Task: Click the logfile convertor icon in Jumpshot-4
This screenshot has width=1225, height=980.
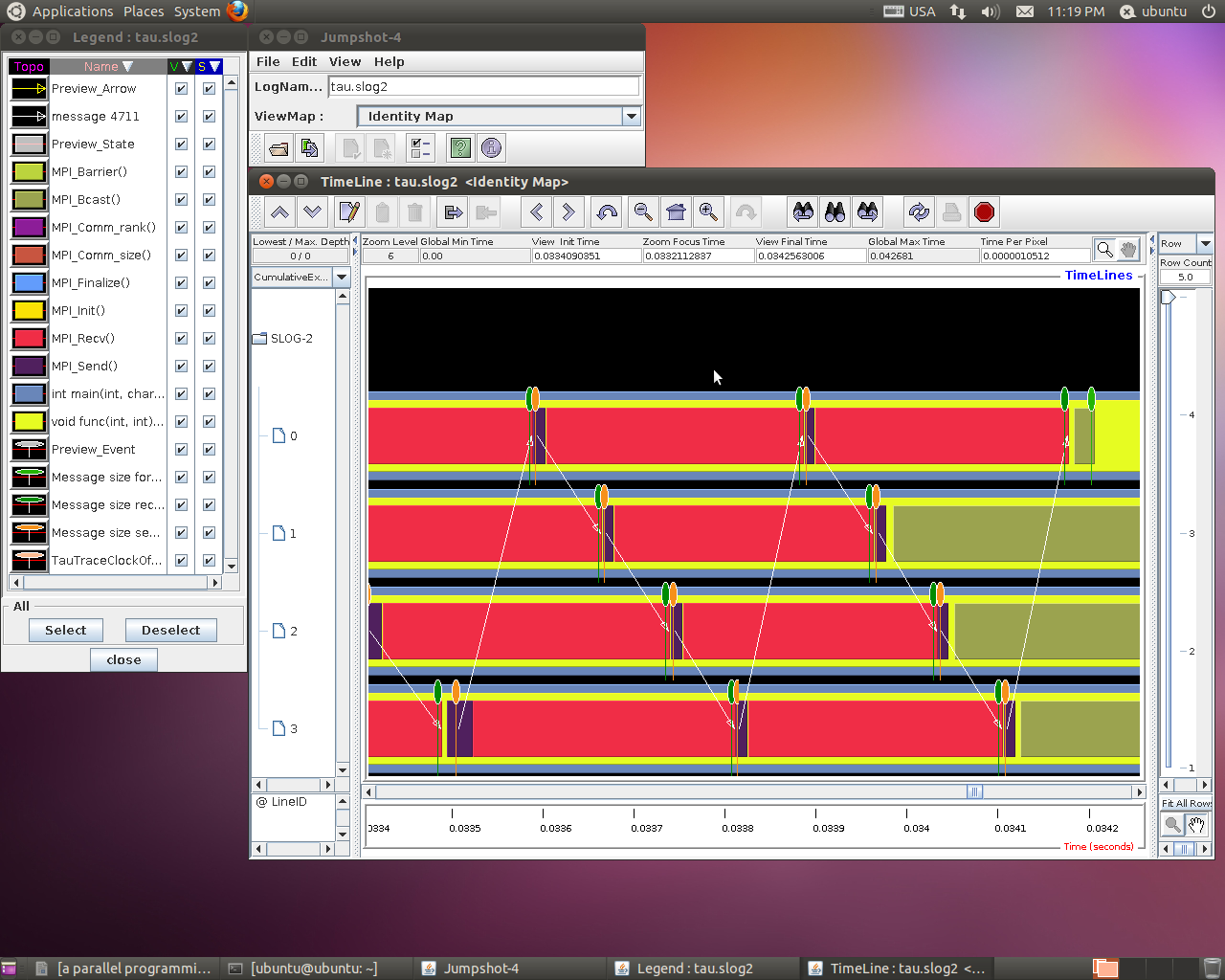Action: [x=309, y=148]
